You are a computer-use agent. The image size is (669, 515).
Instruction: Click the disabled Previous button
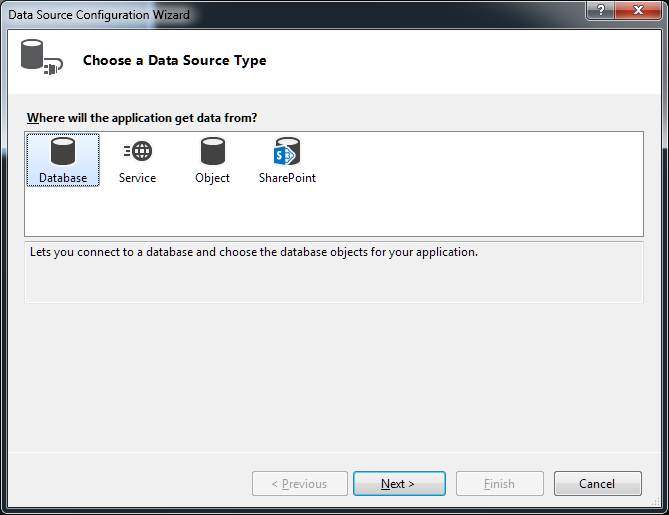click(x=300, y=483)
